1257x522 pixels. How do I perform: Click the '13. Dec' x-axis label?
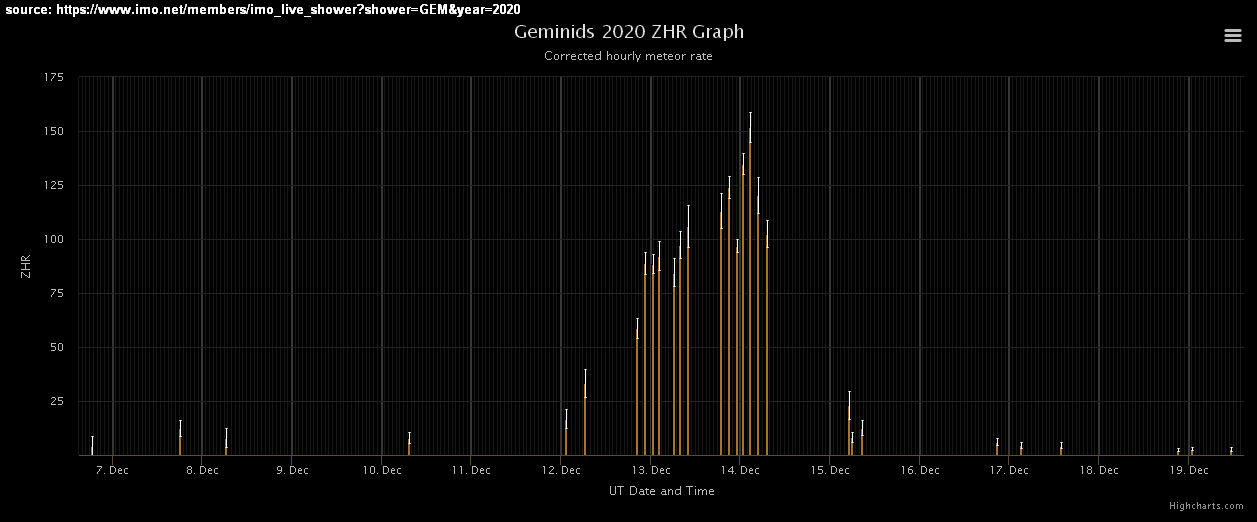[x=650, y=470]
